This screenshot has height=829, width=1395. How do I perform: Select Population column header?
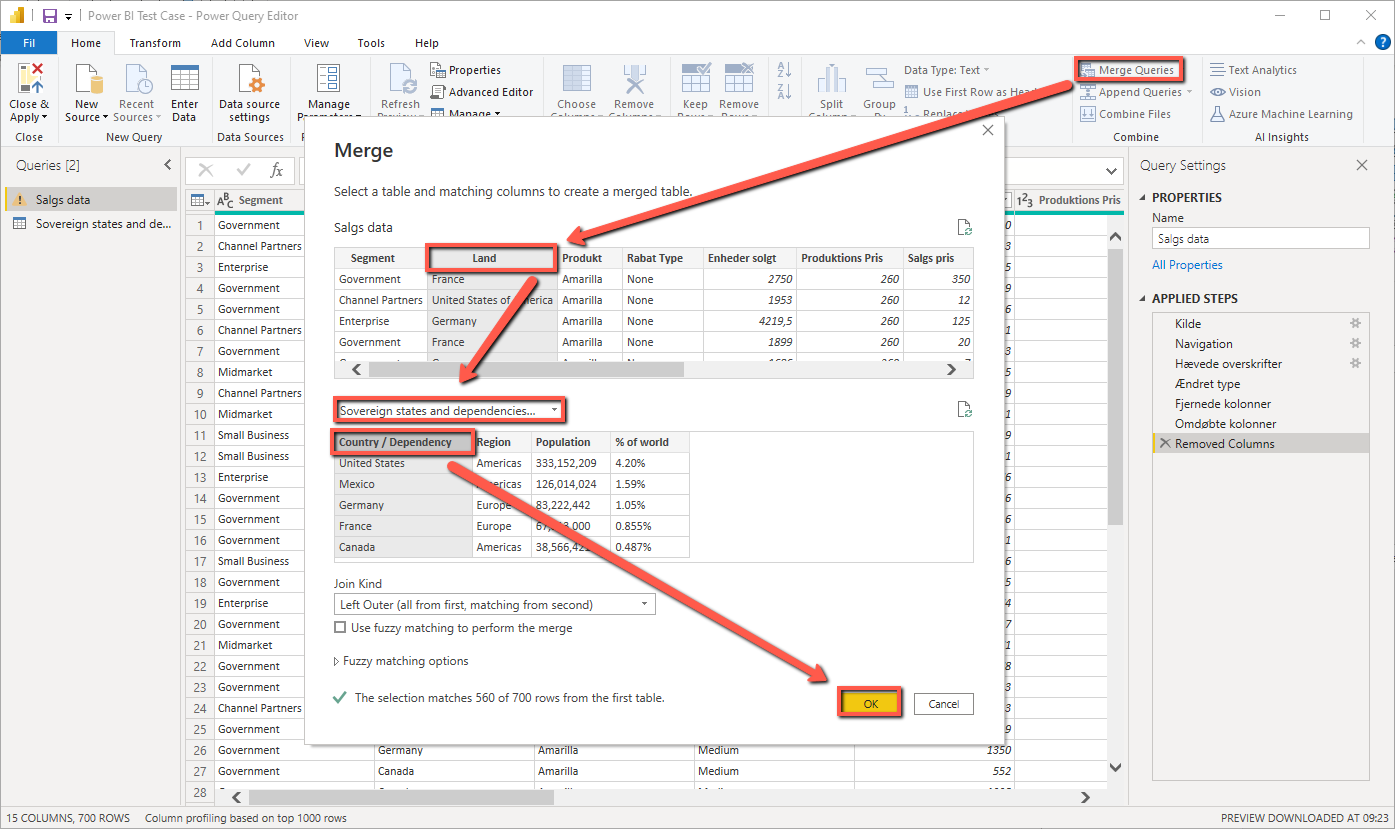571,442
